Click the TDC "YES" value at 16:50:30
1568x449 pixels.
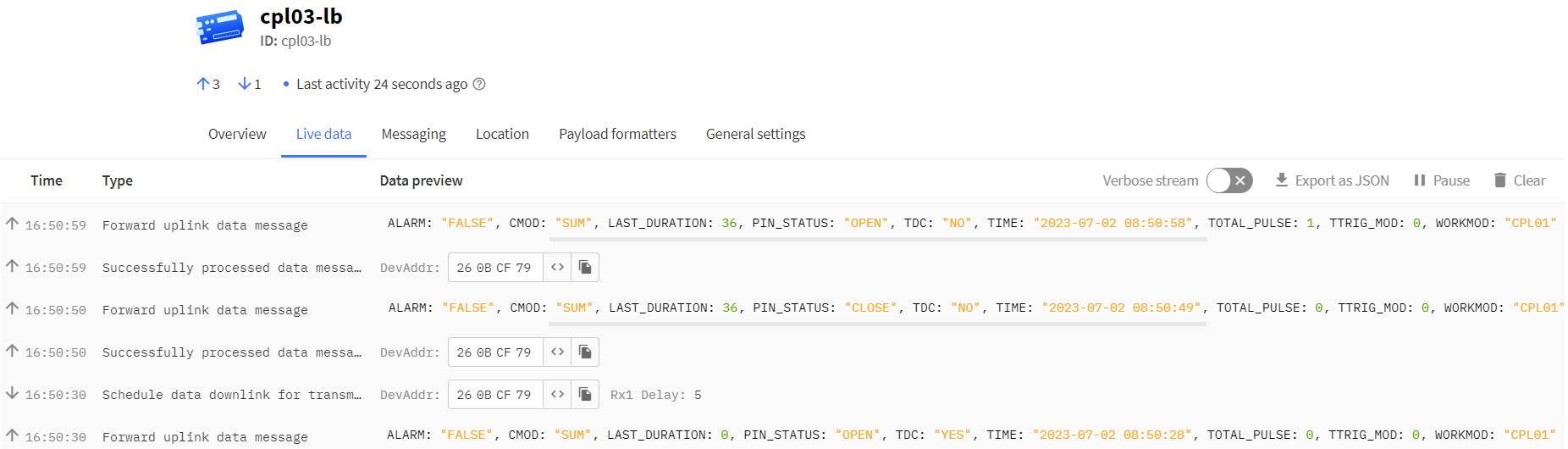coord(954,435)
